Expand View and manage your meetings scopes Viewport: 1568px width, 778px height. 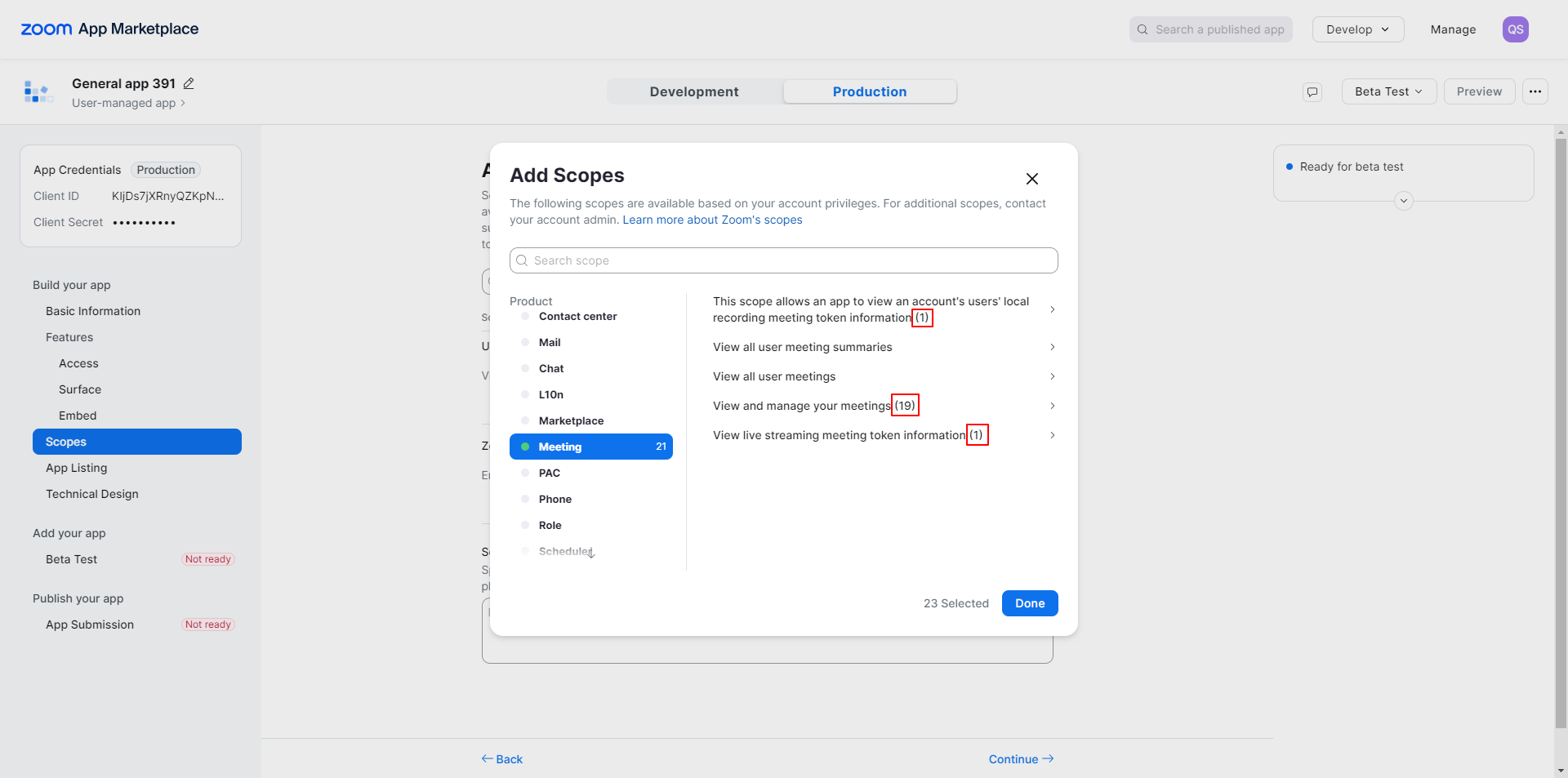tap(1053, 406)
